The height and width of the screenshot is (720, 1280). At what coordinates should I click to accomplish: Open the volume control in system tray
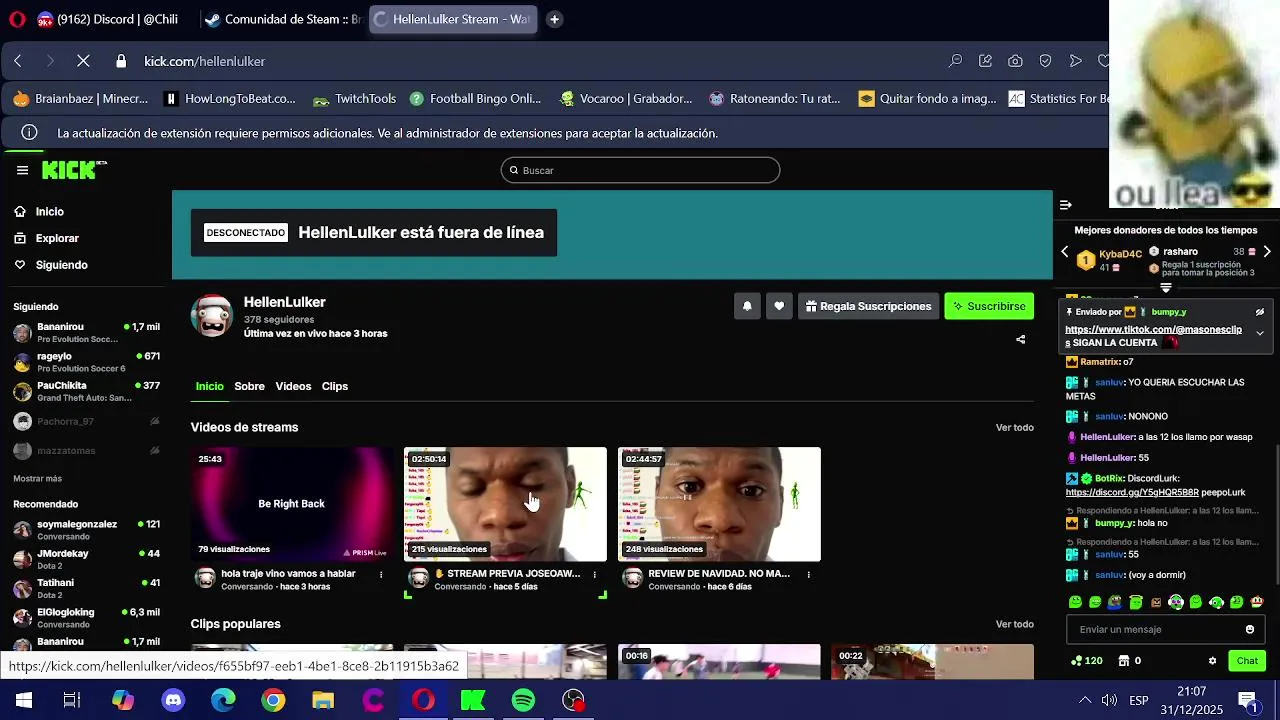point(1109,700)
